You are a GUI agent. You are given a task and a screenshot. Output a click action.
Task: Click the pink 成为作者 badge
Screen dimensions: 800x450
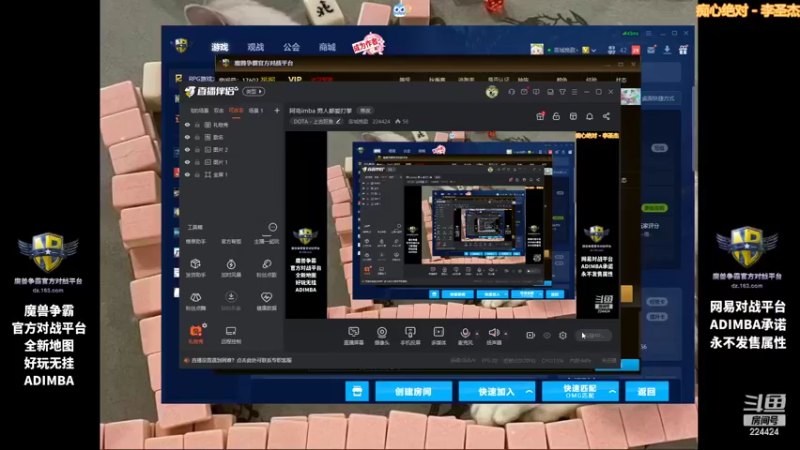tap(368, 44)
